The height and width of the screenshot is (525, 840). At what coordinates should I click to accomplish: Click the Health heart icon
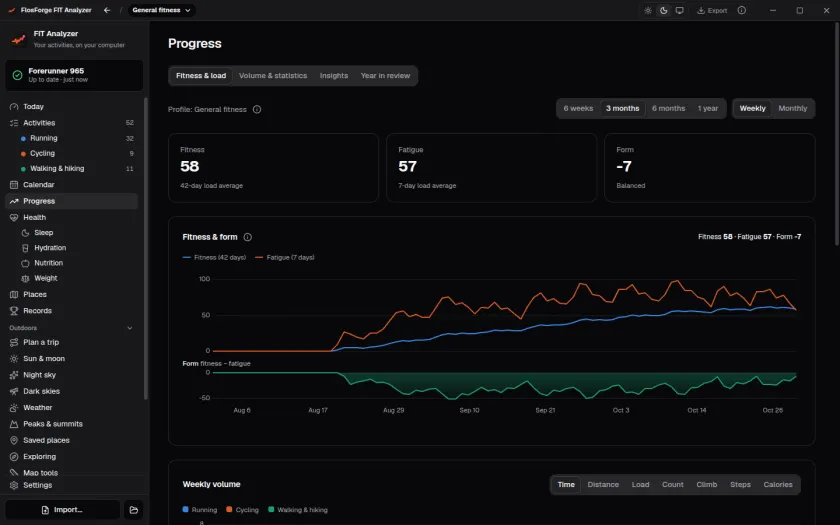click(14, 218)
